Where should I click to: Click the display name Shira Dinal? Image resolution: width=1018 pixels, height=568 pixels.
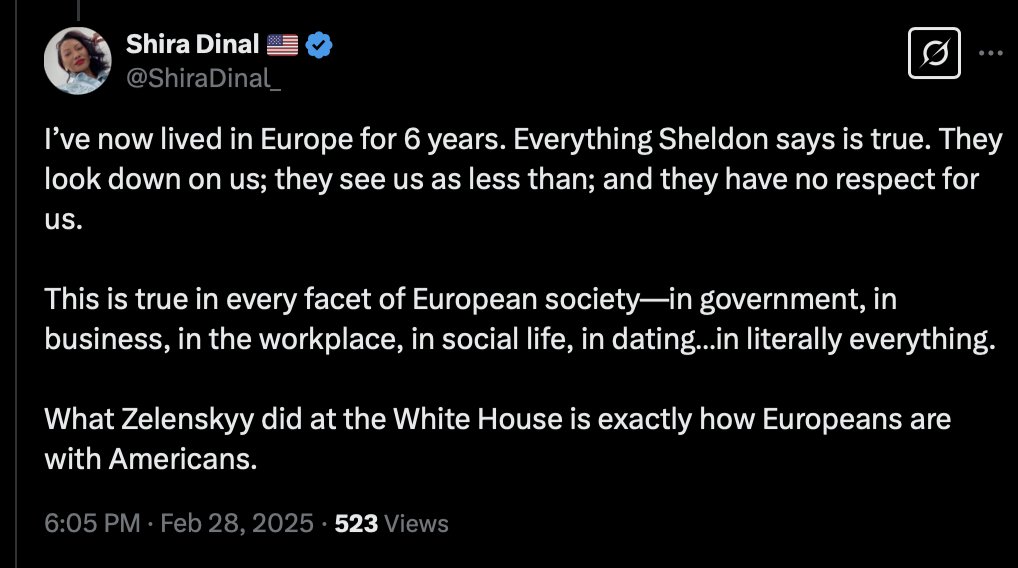pos(194,44)
